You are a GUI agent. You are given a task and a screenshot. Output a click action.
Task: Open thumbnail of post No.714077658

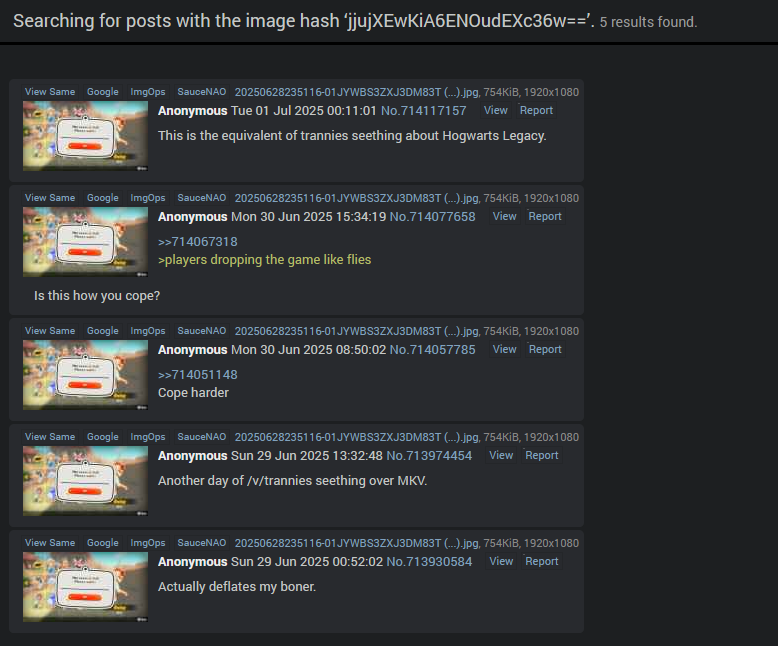85,242
